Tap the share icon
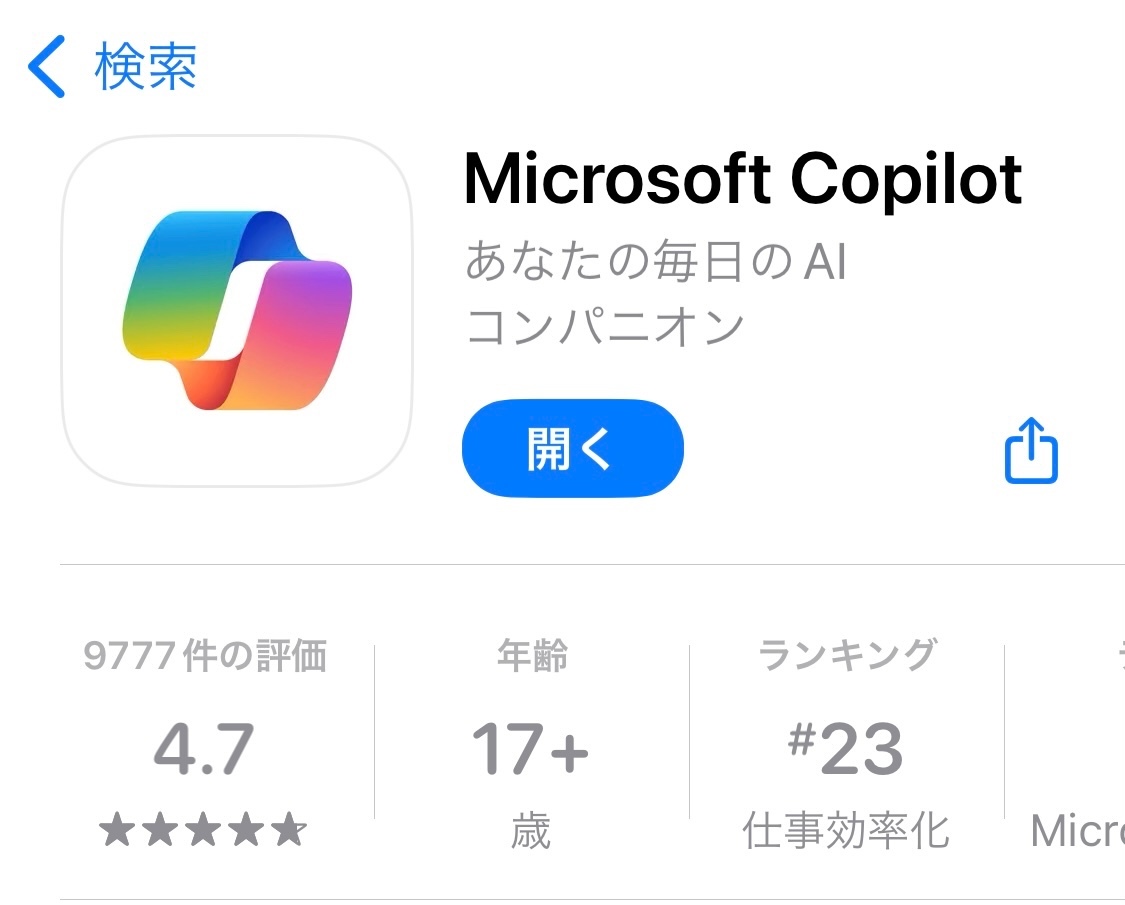The width and height of the screenshot is (1125, 905). [x=1031, y=450]
